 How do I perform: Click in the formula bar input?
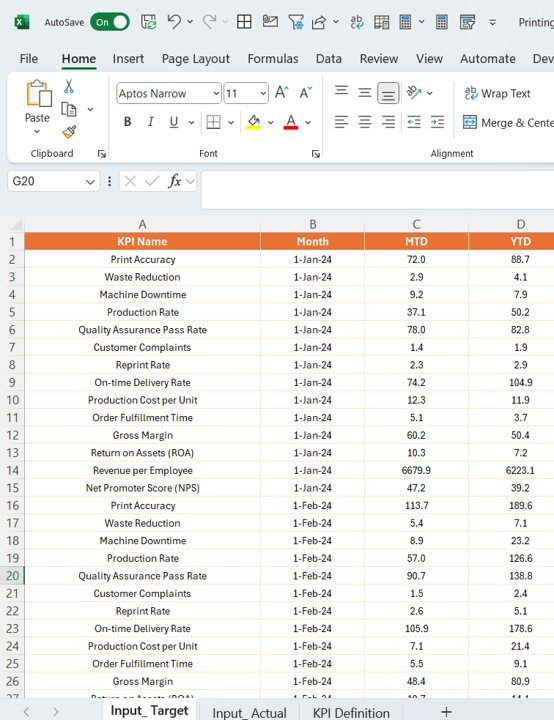tap(378, 189)
